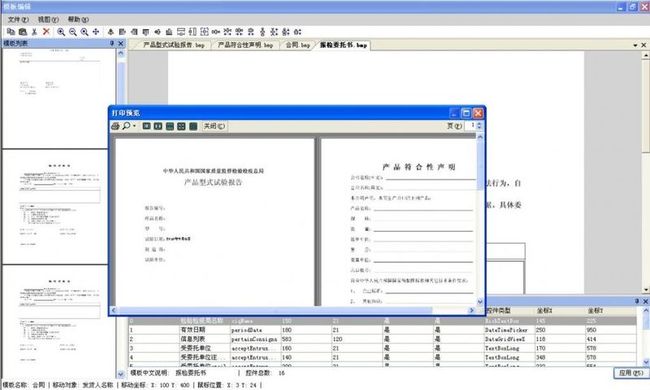Close the bottom properties panel
Image resolution: width=650 pixels, height=390 pixels.
645,301
